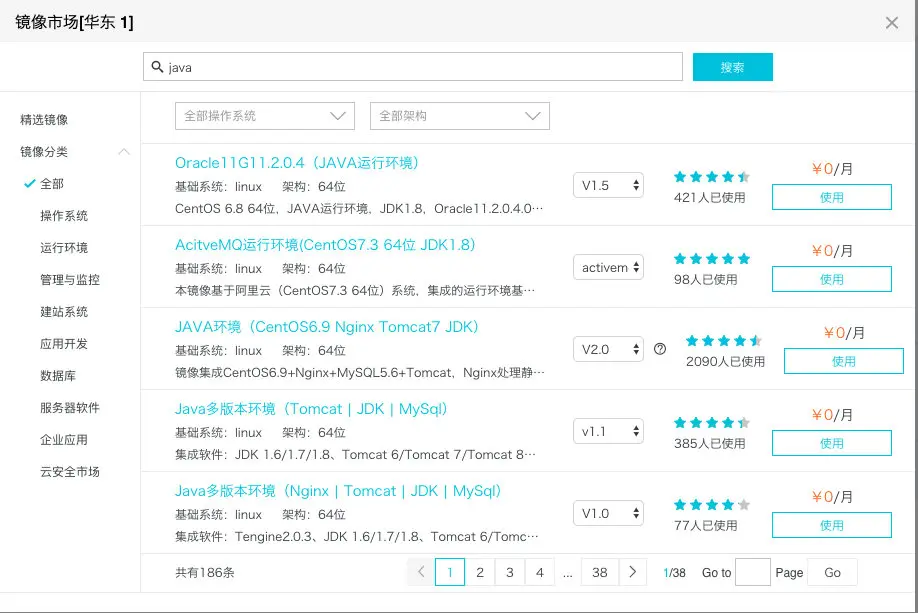Click star rating of JAVA环境 CentOS6.9 image
The image size is (918, 613).
(724, 341)
